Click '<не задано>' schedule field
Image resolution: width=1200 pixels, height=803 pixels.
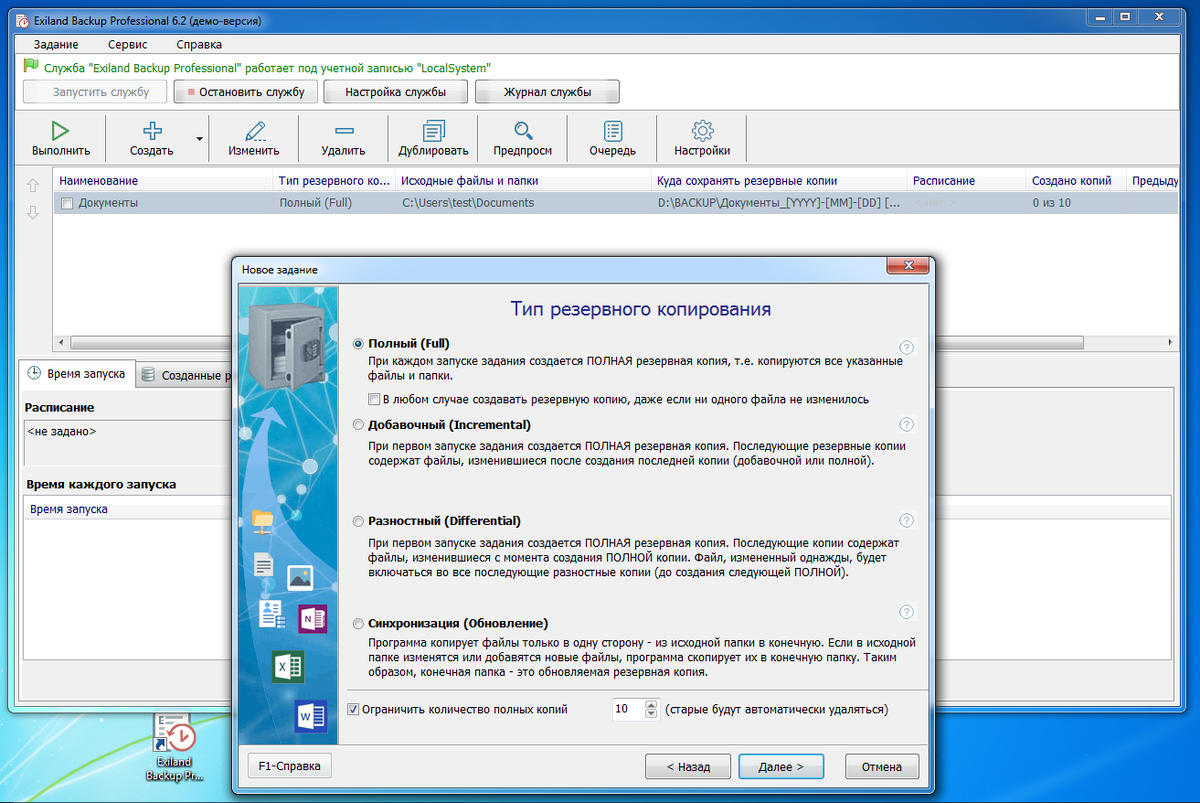[125, 440]
